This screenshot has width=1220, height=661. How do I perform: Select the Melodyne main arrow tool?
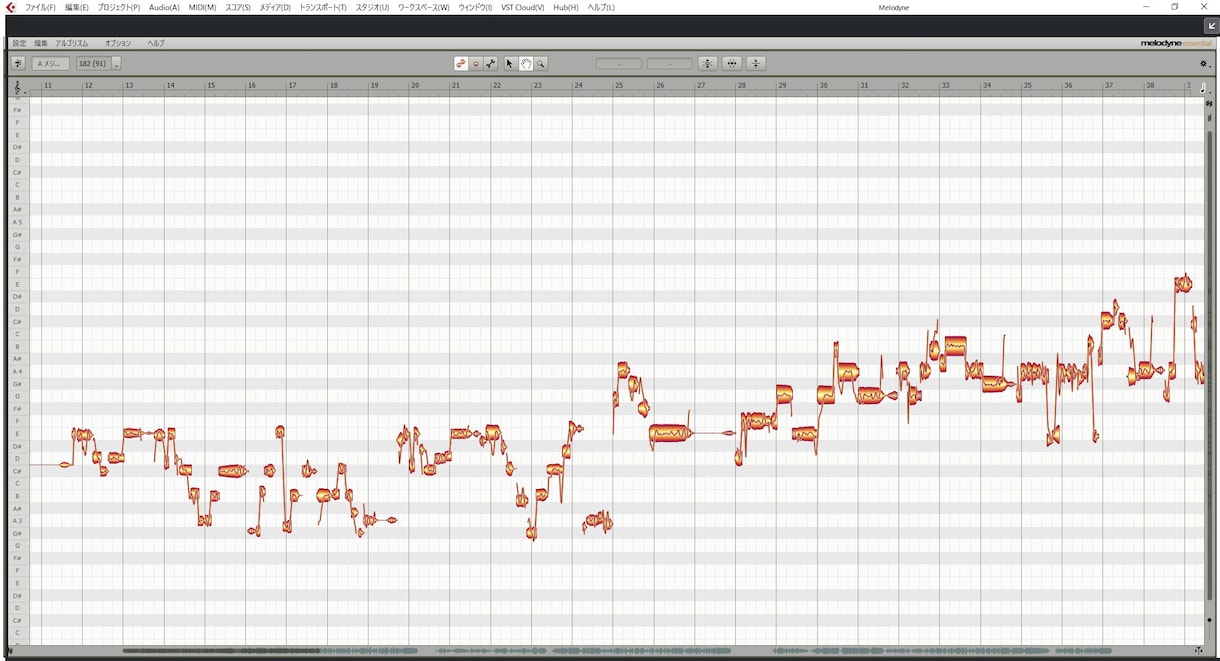(509, 63)
